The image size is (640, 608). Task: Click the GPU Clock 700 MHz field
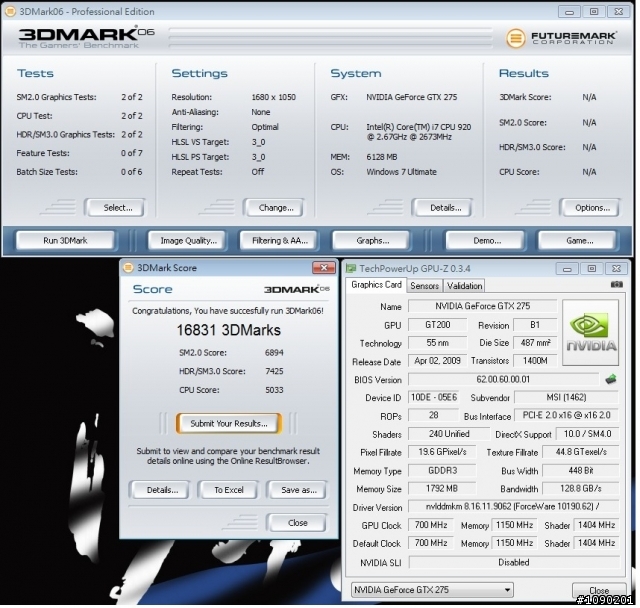coord(431,525)
